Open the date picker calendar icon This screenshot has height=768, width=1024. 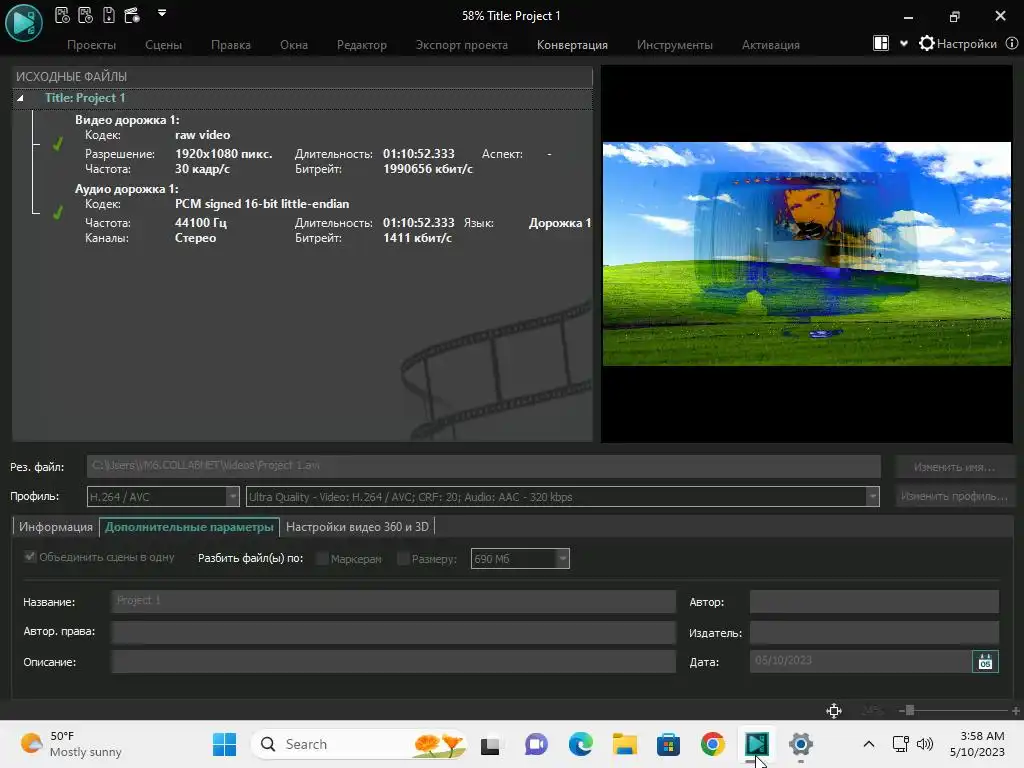click(x=985, y=662)
